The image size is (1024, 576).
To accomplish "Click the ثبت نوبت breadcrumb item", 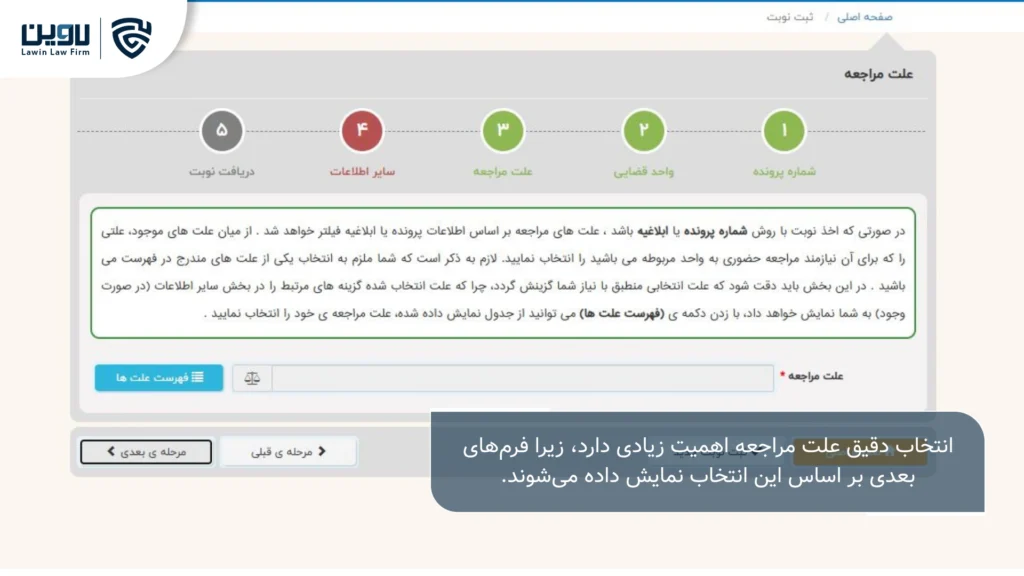I will (x=790, y=17).
